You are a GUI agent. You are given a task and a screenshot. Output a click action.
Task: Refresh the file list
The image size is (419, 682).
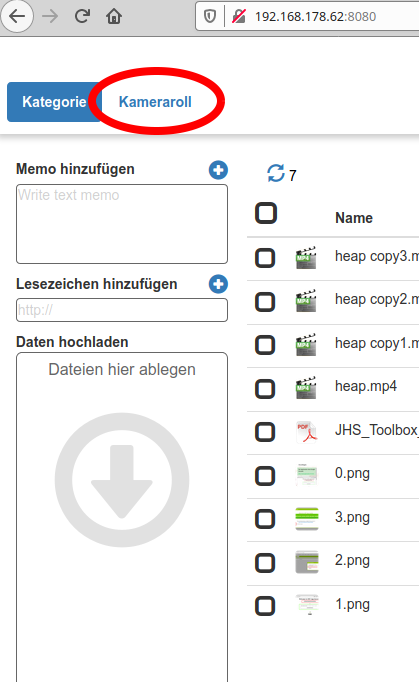coord(276,173)
